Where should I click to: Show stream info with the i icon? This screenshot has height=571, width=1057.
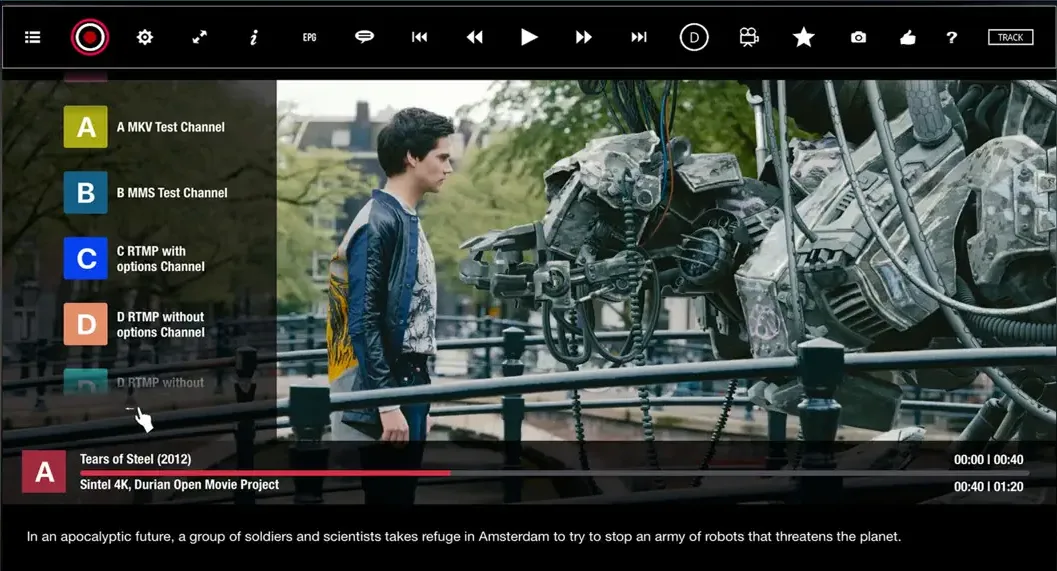tap(253, 38)
